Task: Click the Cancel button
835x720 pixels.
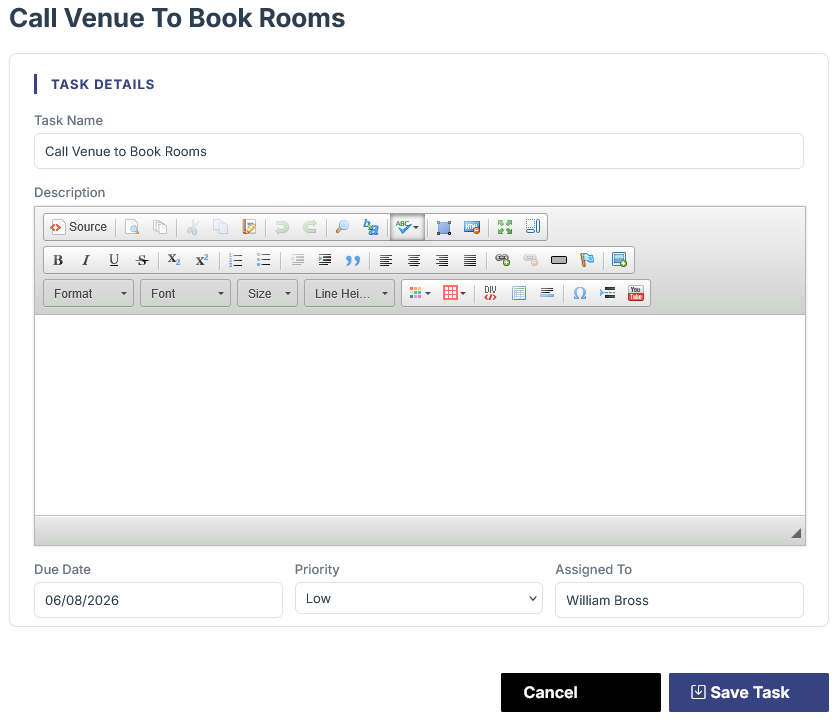Action: [x=580, y=692]
